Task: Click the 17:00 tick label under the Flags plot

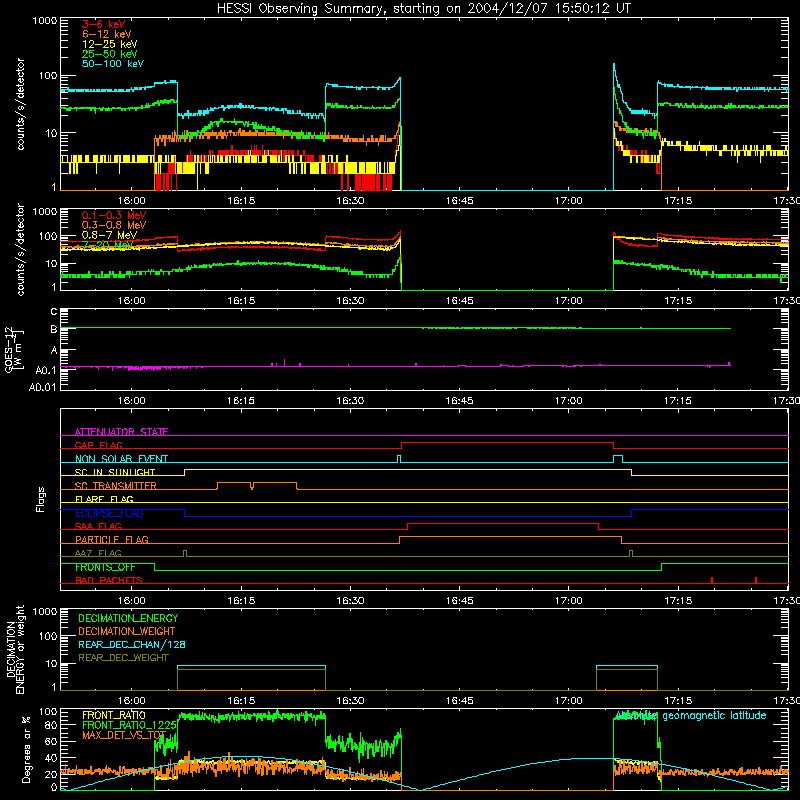Action: pos(568,601)
